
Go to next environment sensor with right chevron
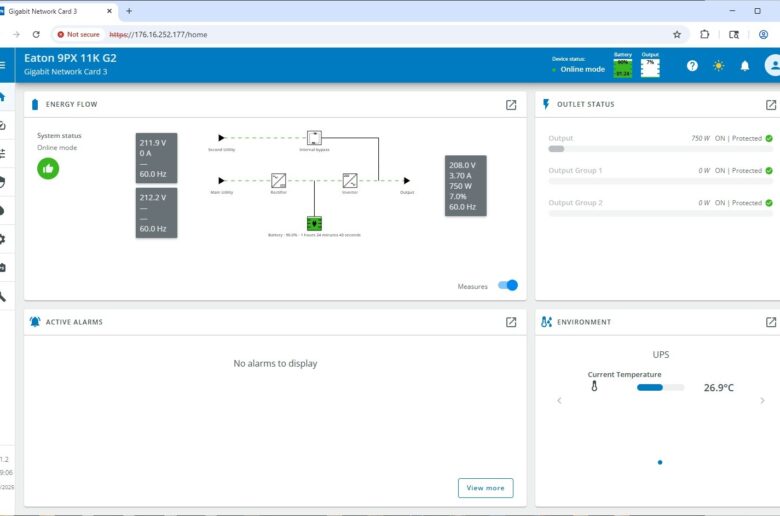point(761,400)
